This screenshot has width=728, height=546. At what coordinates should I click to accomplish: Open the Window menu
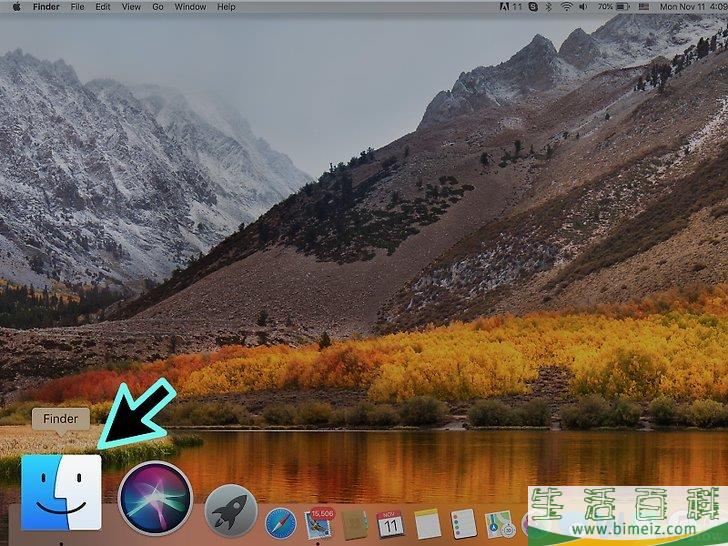click(x=190, y=6)
